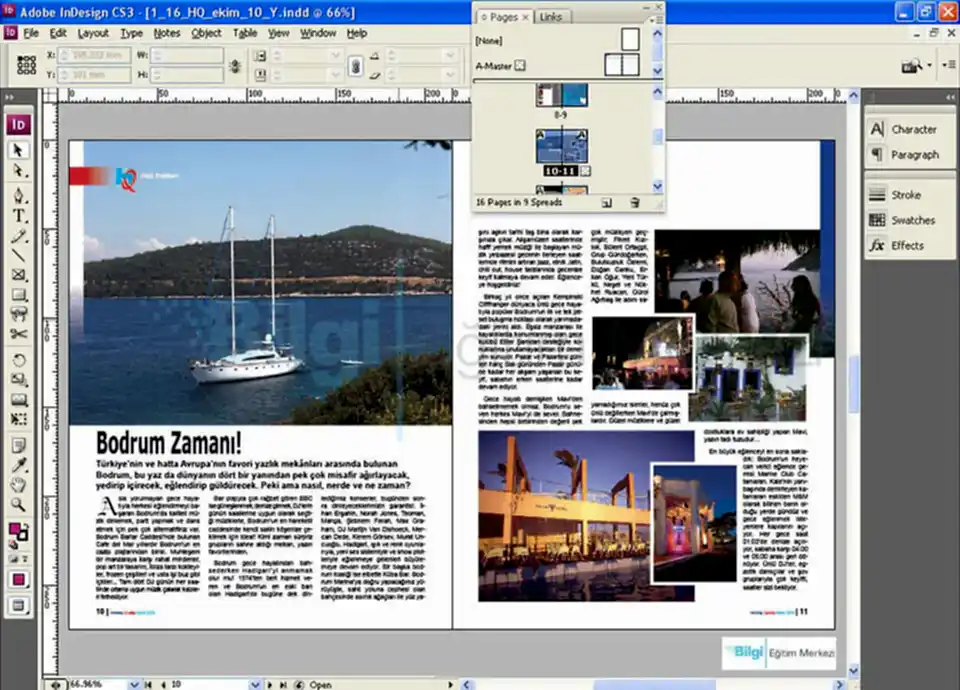
Task: Activate the Eyedropper tool
Action: [x=19, y=466]
